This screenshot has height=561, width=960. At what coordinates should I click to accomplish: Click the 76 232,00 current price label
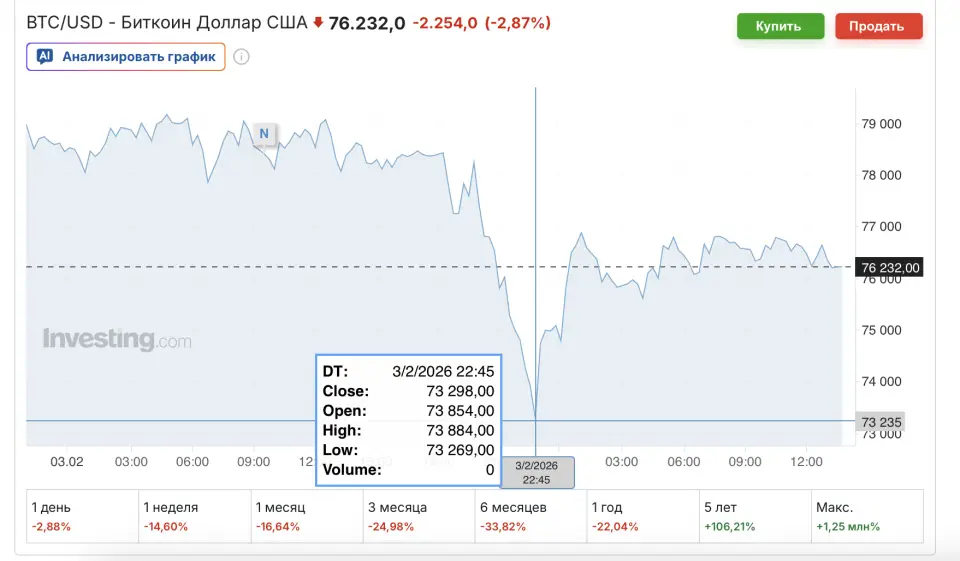889,267
